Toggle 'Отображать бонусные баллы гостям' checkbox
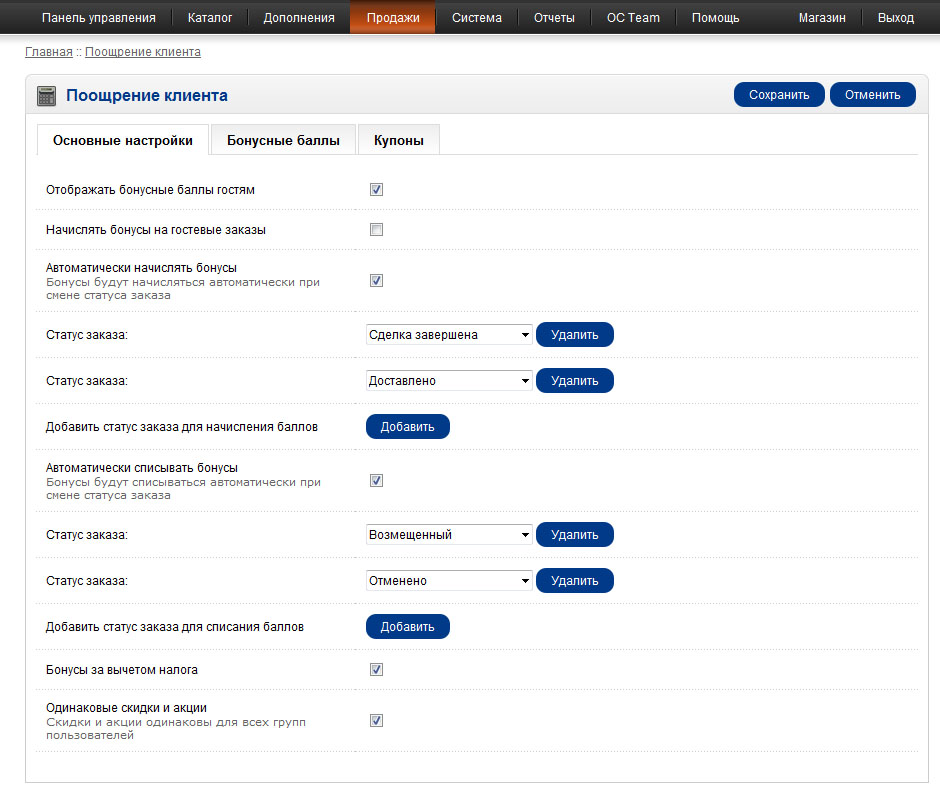 377,190
